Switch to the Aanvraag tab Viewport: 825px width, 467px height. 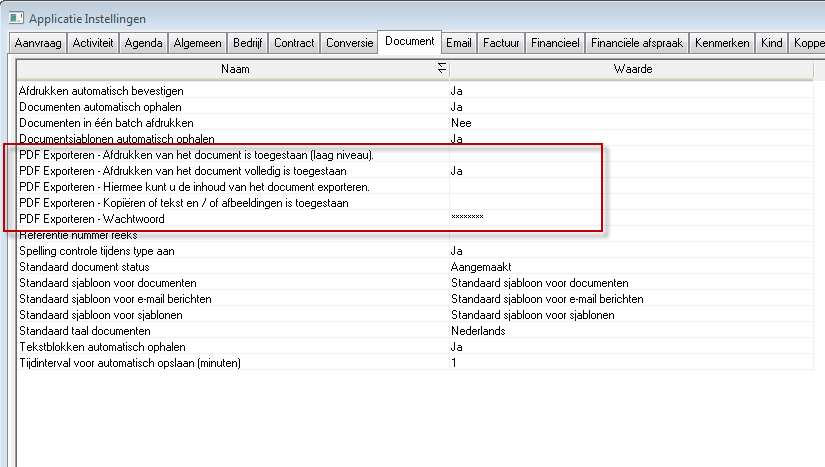pyautogui.click(x=39, y=43)
